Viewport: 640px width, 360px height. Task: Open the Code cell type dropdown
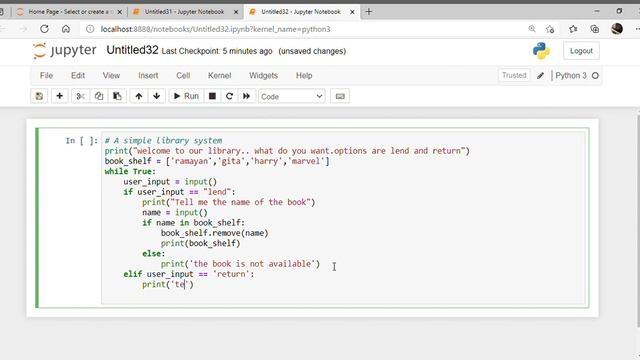click(x=291, y=97)
